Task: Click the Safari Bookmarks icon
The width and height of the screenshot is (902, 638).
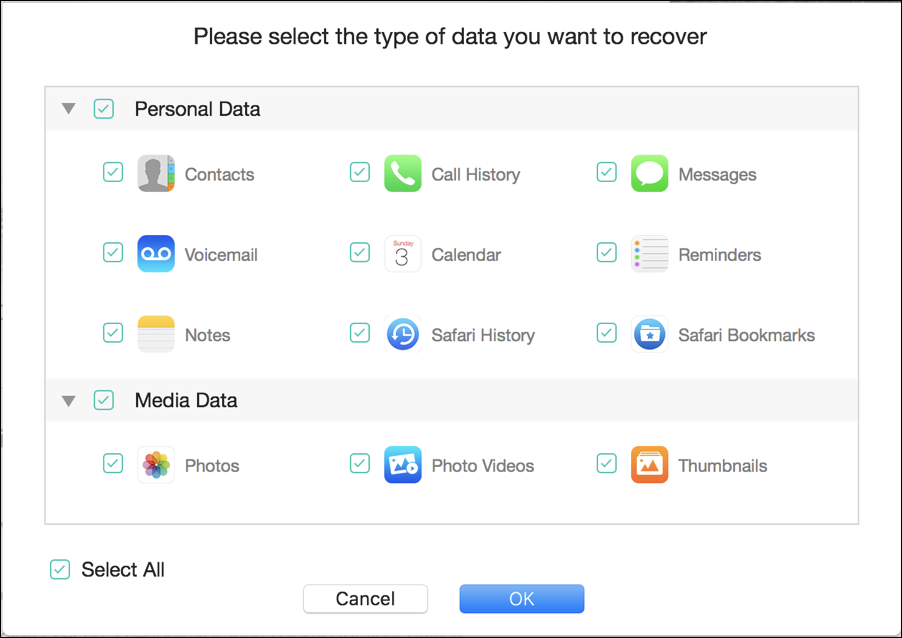Action: [650, 334]
